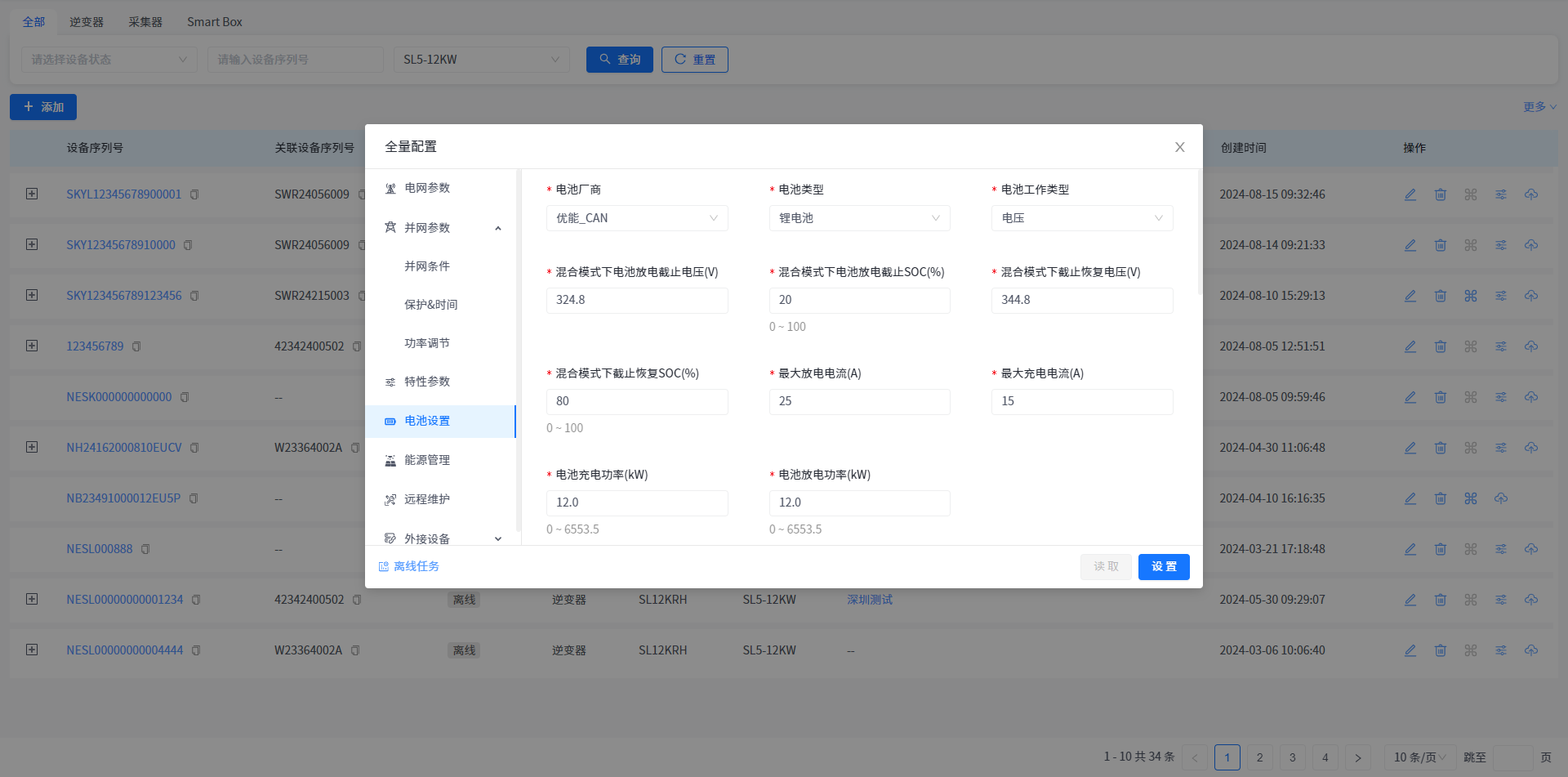The width and height of the screenshot is (1568, 777).
Task: Expand row NESL00000000001234 with plus box
Action: pyautogui.click(x=32, y=599)
